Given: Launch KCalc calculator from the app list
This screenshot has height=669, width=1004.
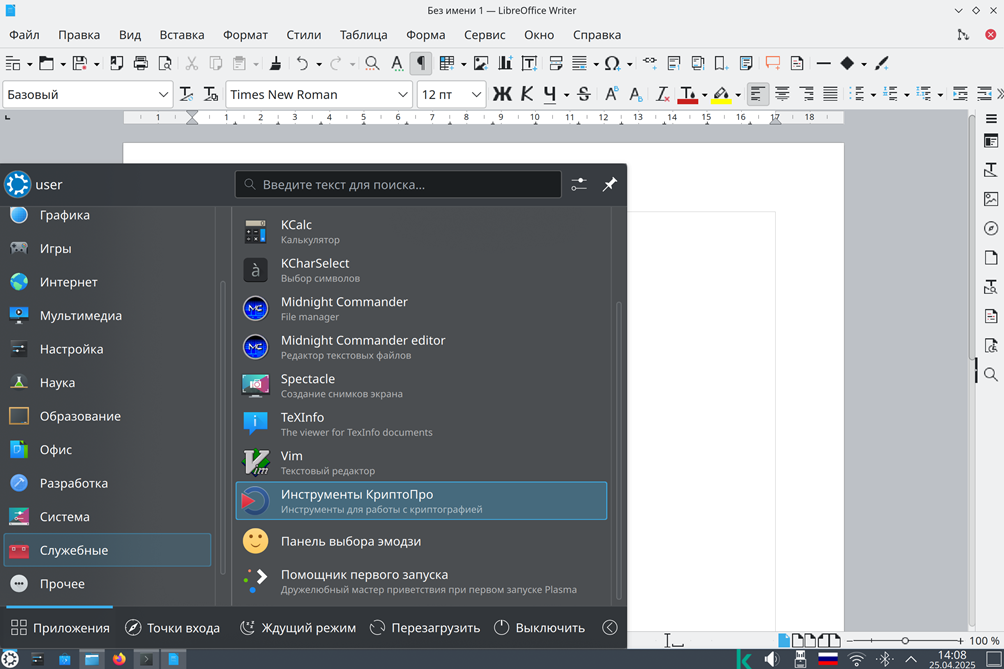Looking at the screenshot, I should (x=421, y=232).
